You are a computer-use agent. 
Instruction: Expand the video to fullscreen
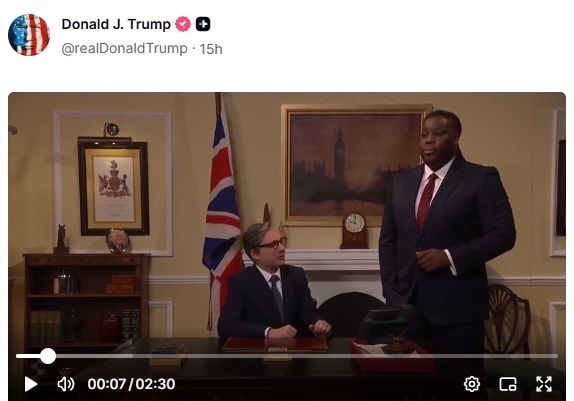tap(544, 384)
